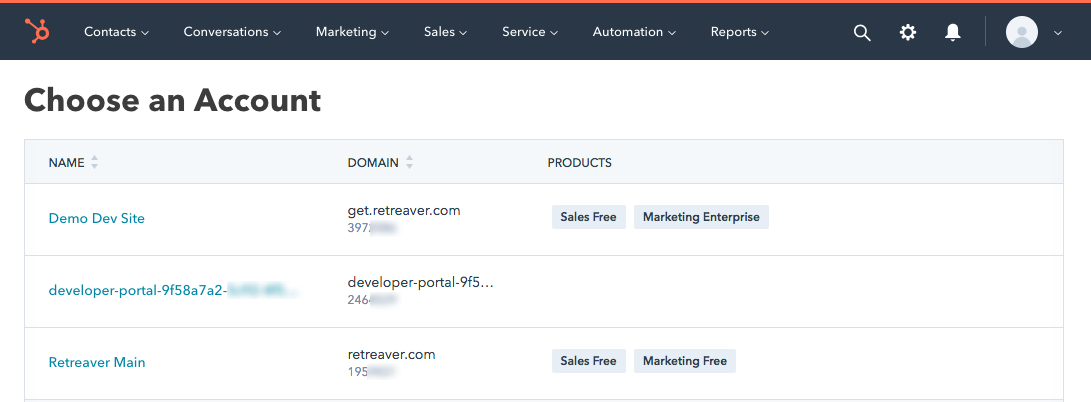
Task: Open the Contacts dropdown menu
Action: [x=116, y=32]
